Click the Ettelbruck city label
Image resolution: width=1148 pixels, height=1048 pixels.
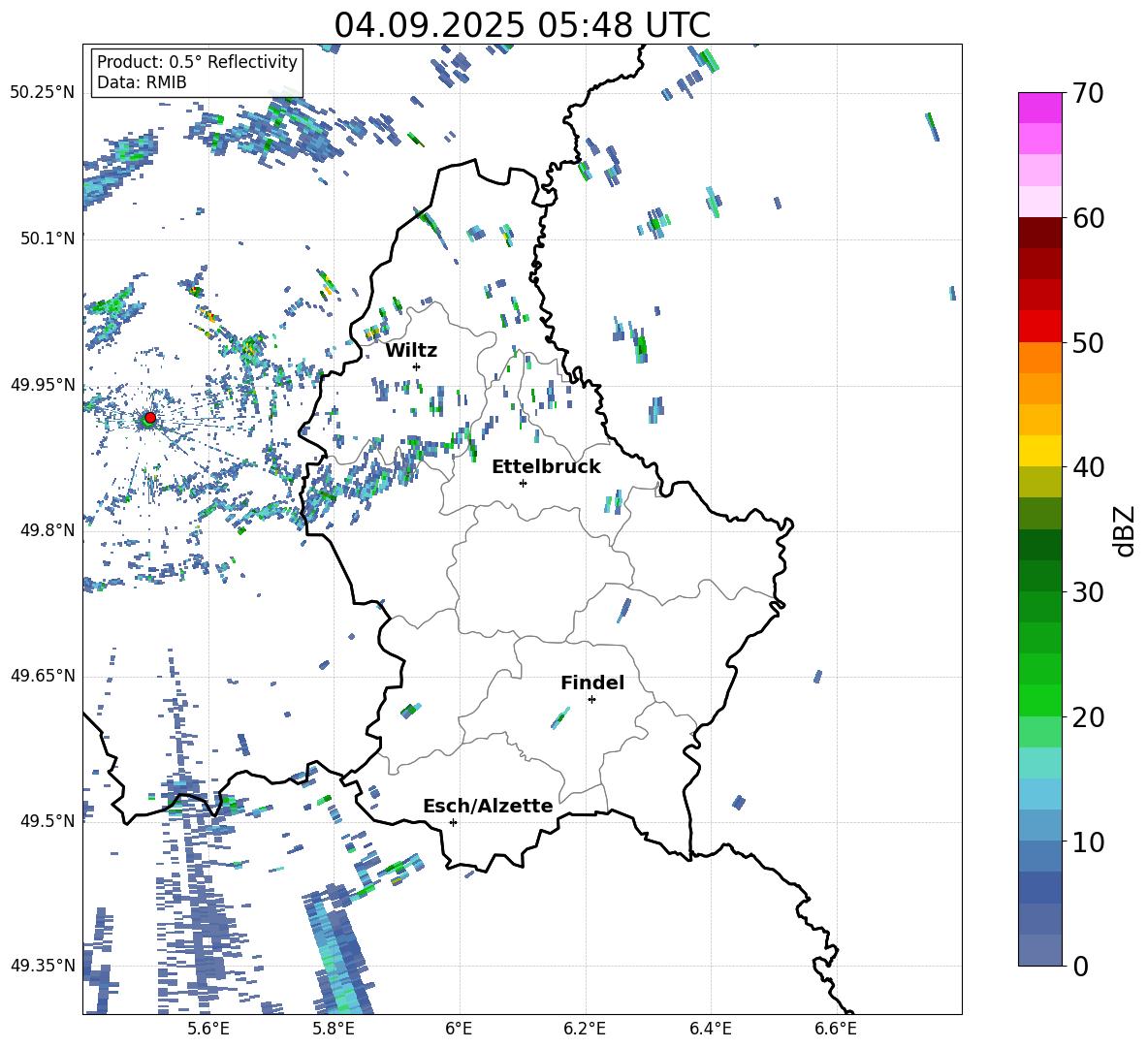(x=546, y=467)
